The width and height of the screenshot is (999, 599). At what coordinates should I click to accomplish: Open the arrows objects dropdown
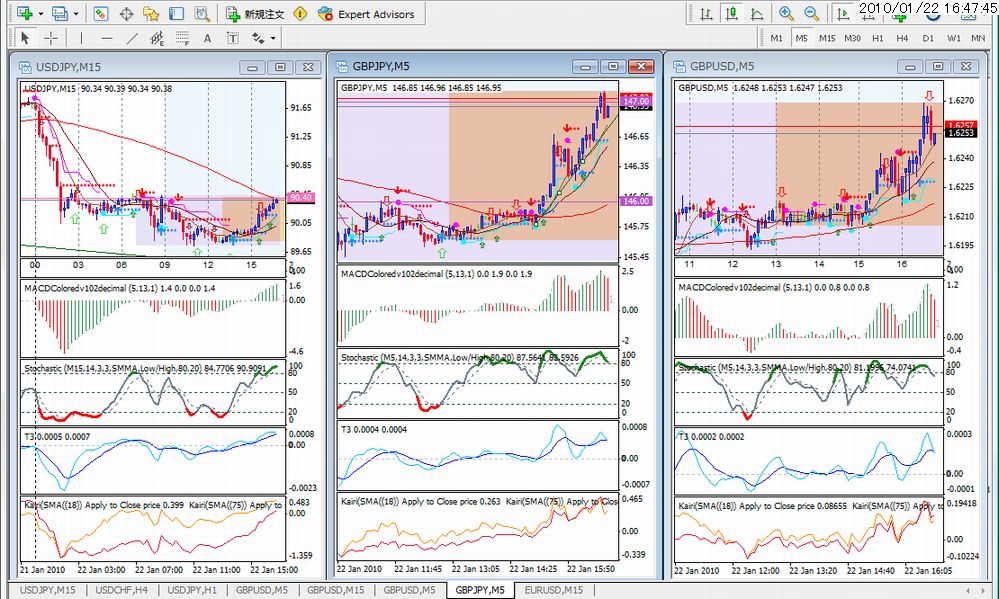(x=262, y=38)
